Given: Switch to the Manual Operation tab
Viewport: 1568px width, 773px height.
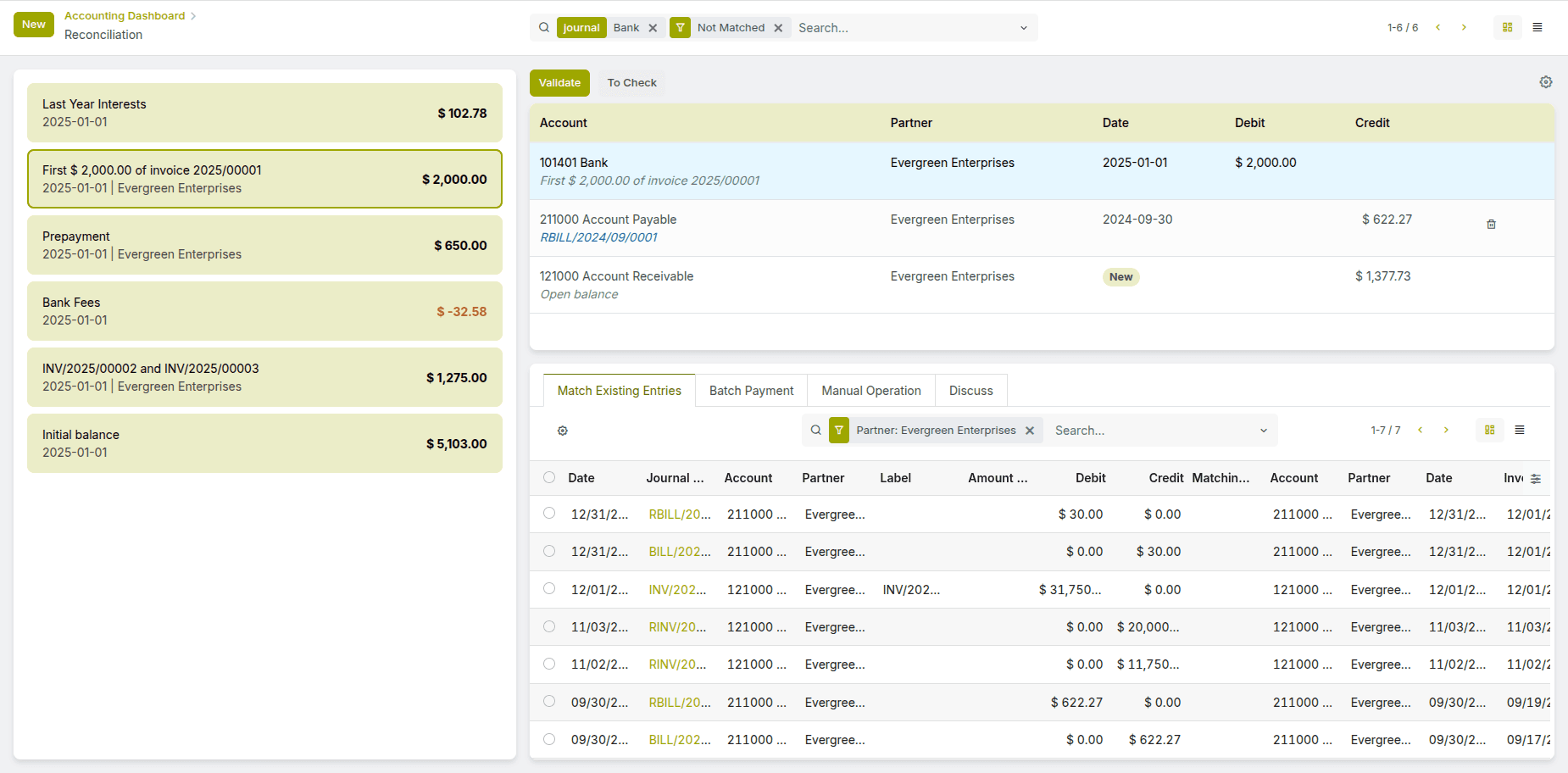Looking at the screenshot, I should tap(870, 391).
